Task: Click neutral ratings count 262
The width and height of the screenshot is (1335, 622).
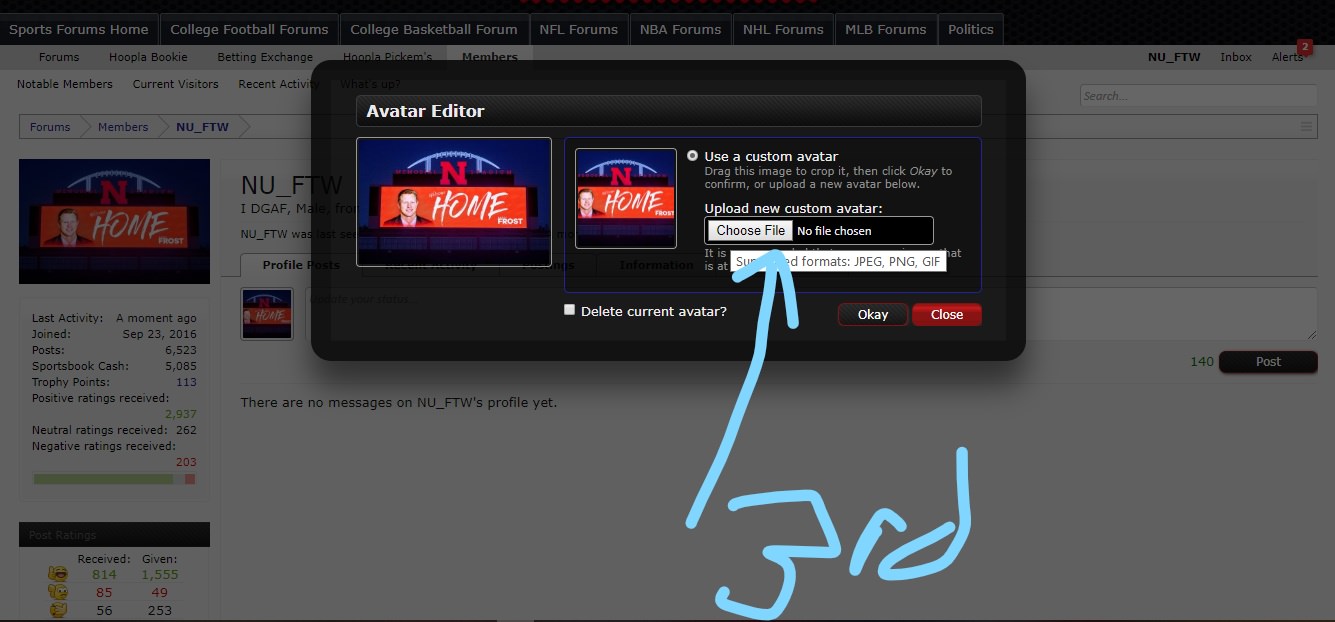Action: pos(186,430)
